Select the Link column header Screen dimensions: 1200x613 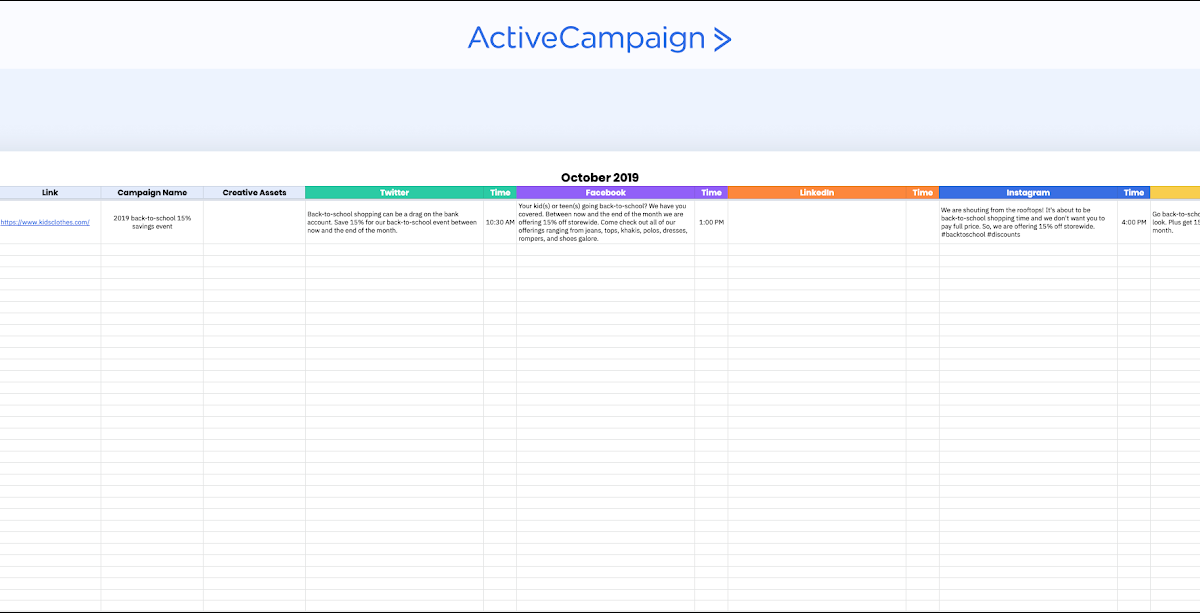tap(50, 193)
